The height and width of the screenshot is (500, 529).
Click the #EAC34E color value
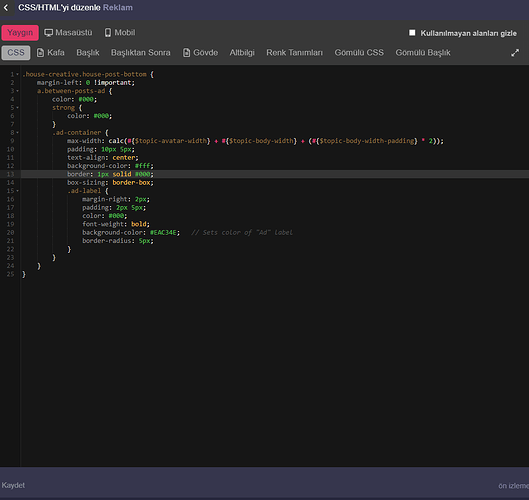point(163,232)
